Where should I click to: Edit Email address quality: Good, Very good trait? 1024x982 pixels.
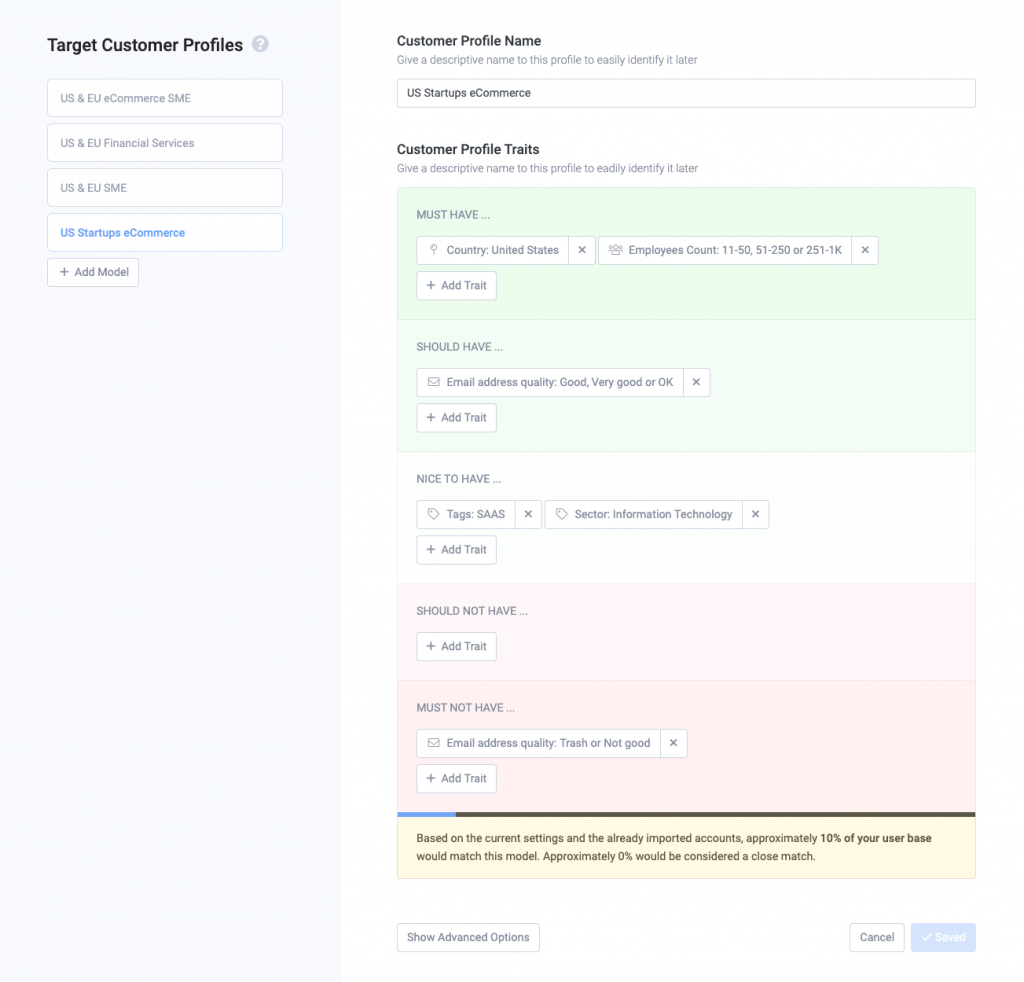pyautogui.click(x=550, y=382)
